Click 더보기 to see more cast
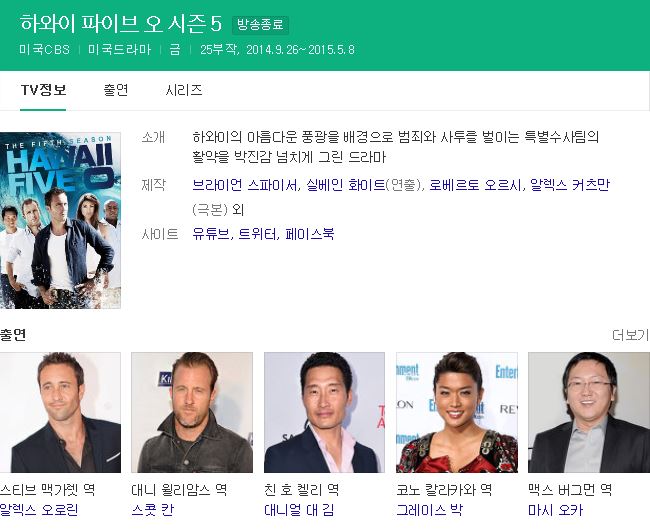This screenshot has height=532, width=650. click(631, 335)
